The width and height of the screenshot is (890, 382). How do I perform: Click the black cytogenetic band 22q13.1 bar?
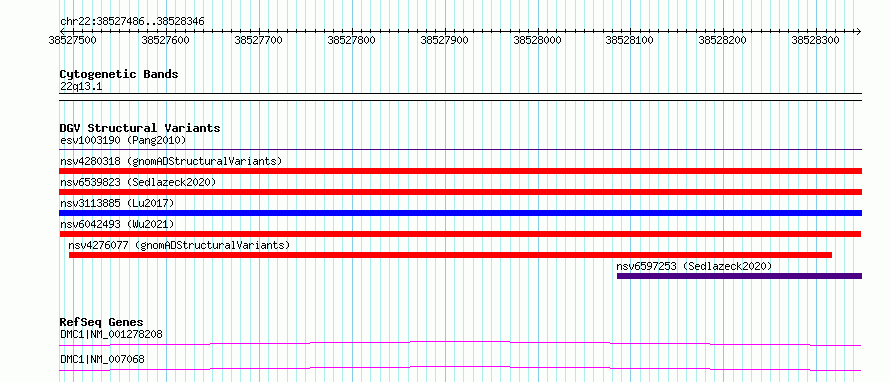pos(460,97)
